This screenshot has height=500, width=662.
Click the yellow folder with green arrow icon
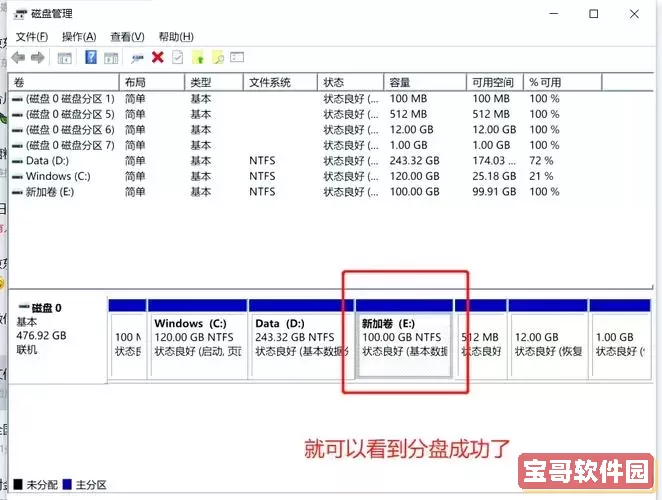point(198,57)
